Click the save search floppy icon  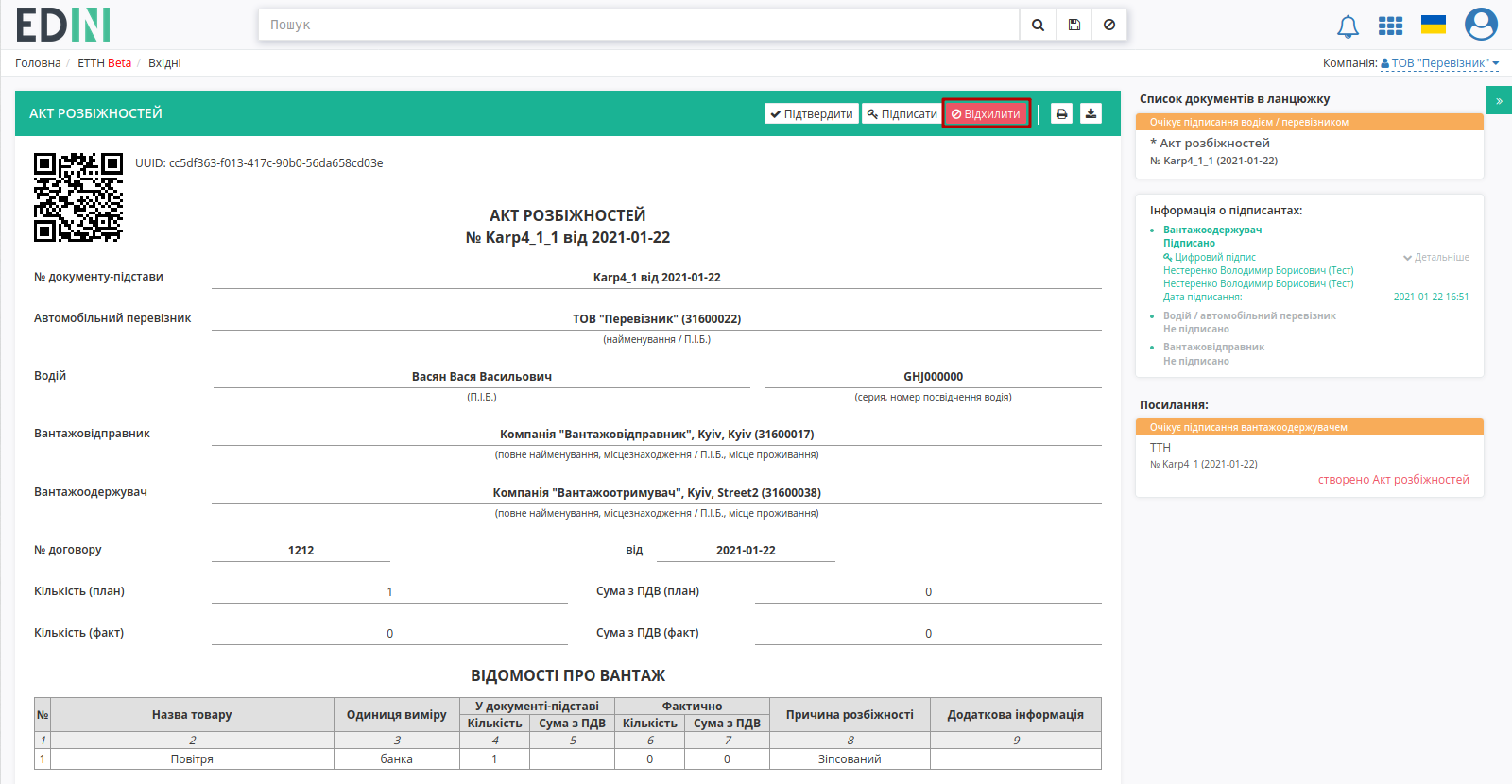[1074, 25]
